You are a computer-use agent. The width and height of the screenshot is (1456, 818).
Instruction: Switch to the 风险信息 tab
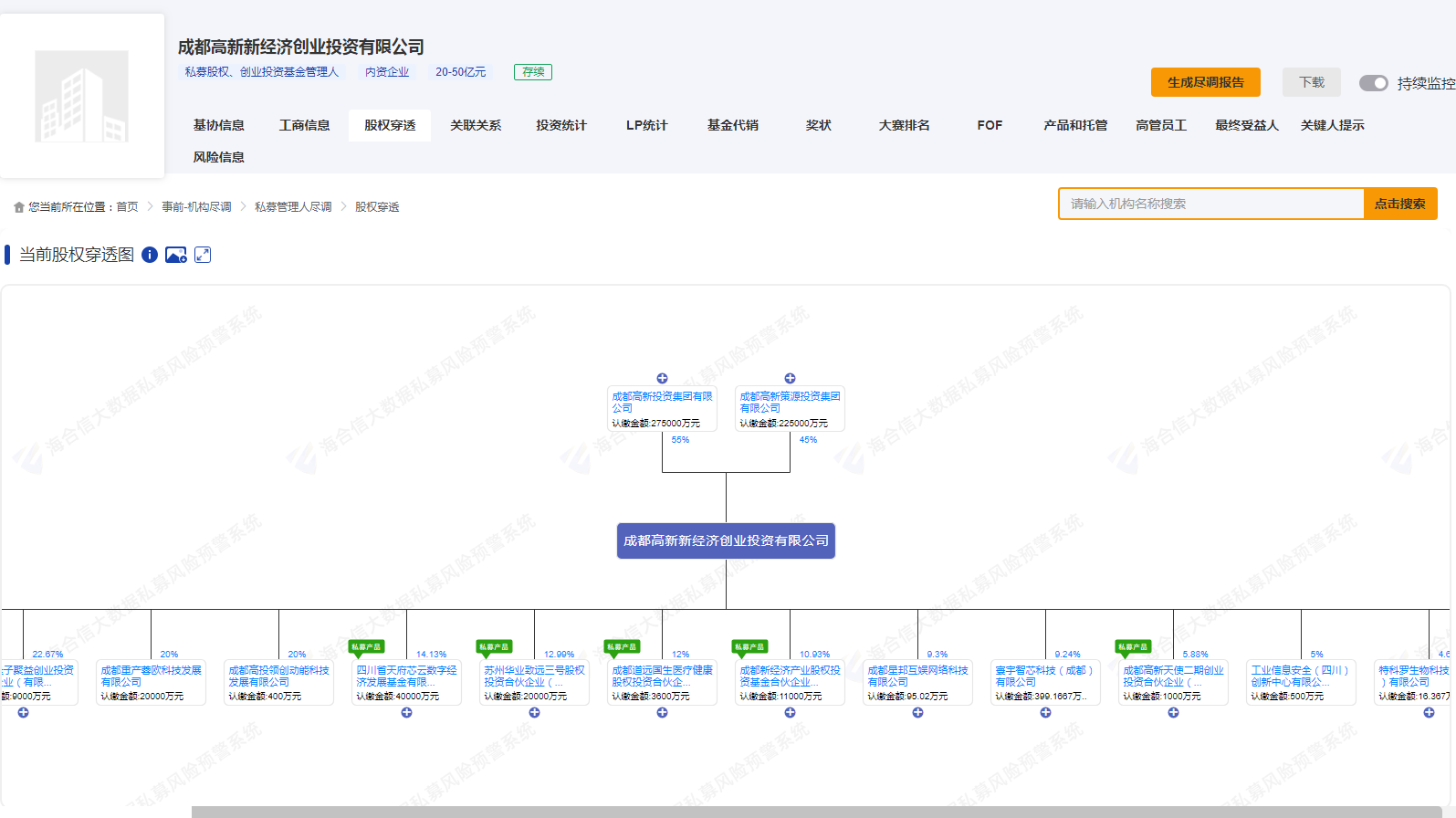[x=219, y=157]
